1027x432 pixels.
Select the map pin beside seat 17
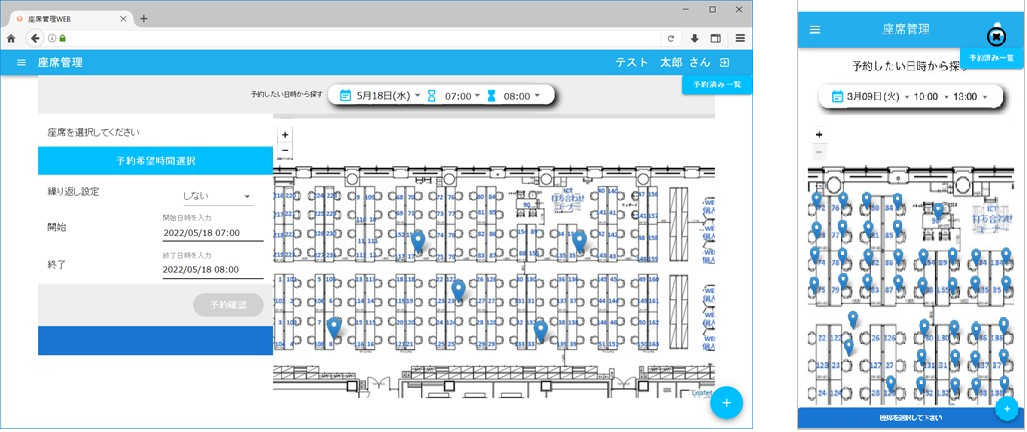point(418,242)
